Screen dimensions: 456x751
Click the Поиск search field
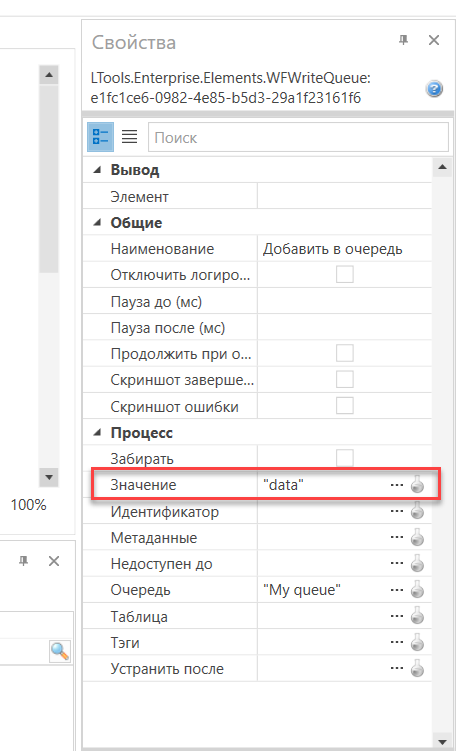299,137
